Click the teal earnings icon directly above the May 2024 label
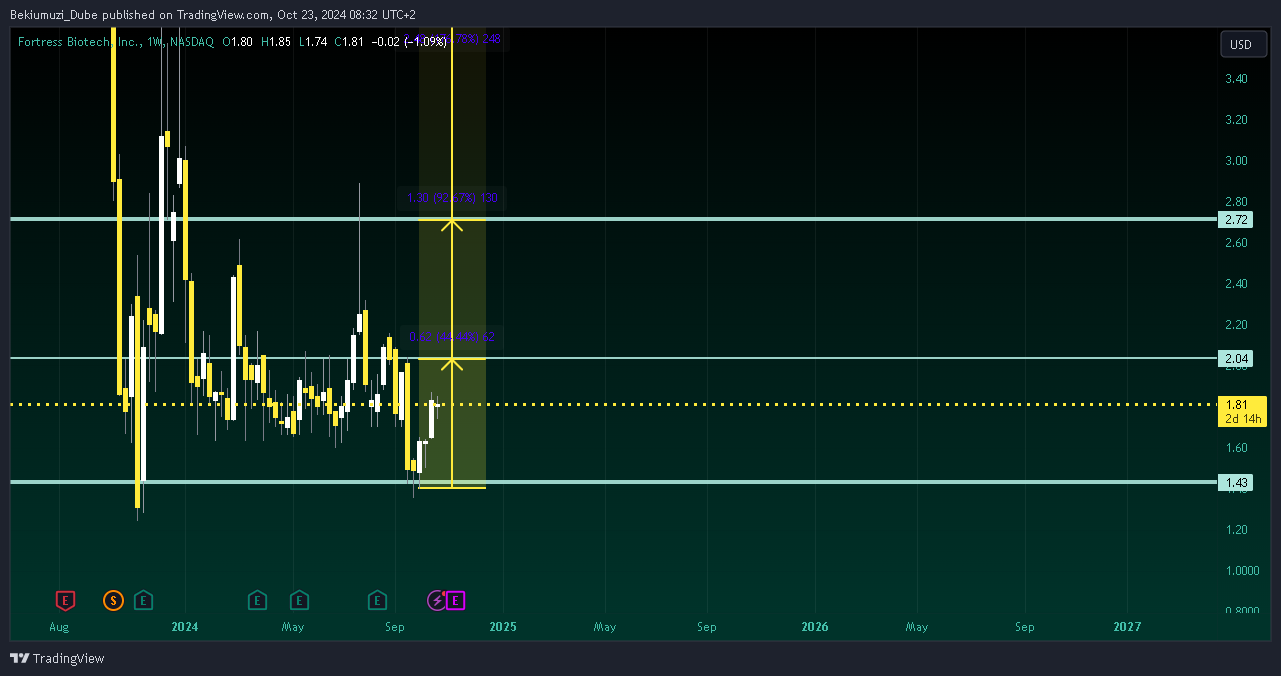 [299, 600]
